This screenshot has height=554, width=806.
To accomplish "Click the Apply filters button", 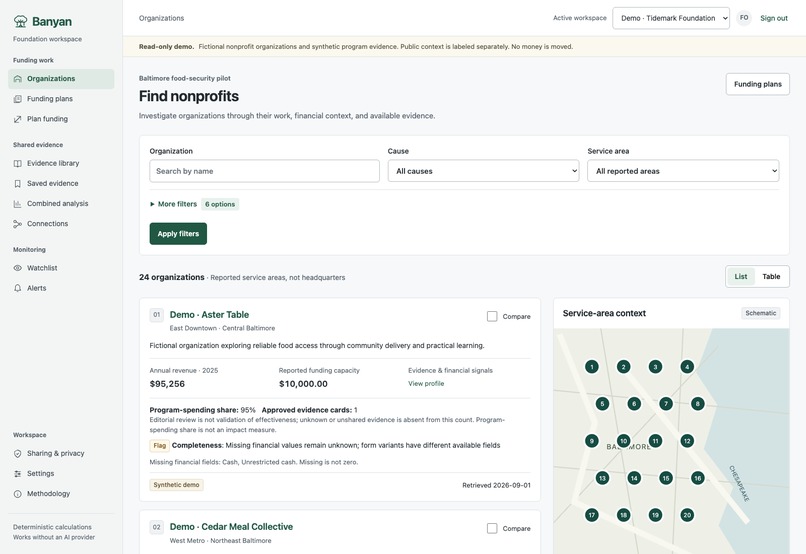I will [x=178, y=234].
